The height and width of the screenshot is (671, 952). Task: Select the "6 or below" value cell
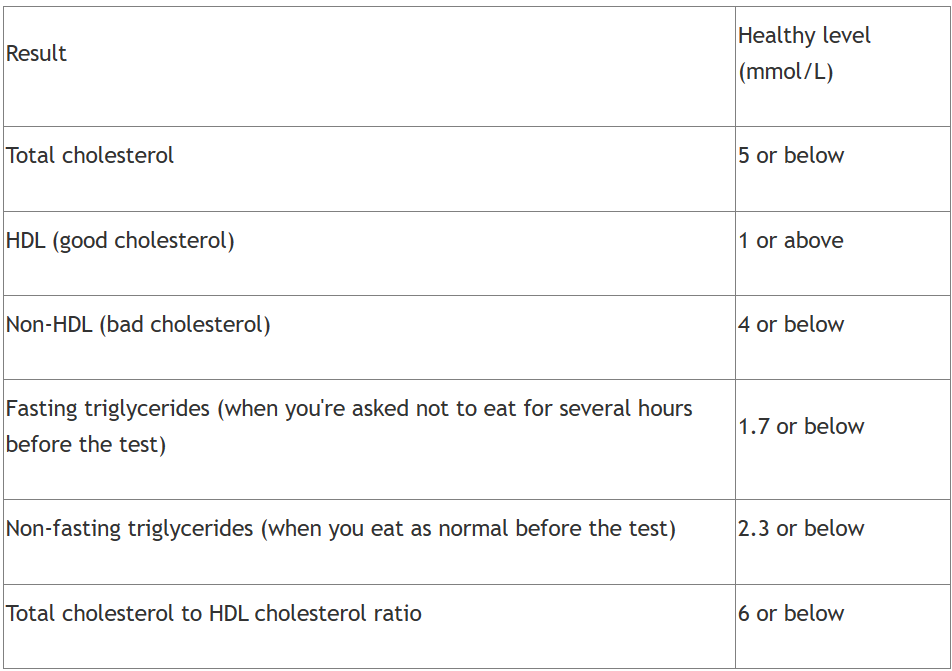pos(843,627)
